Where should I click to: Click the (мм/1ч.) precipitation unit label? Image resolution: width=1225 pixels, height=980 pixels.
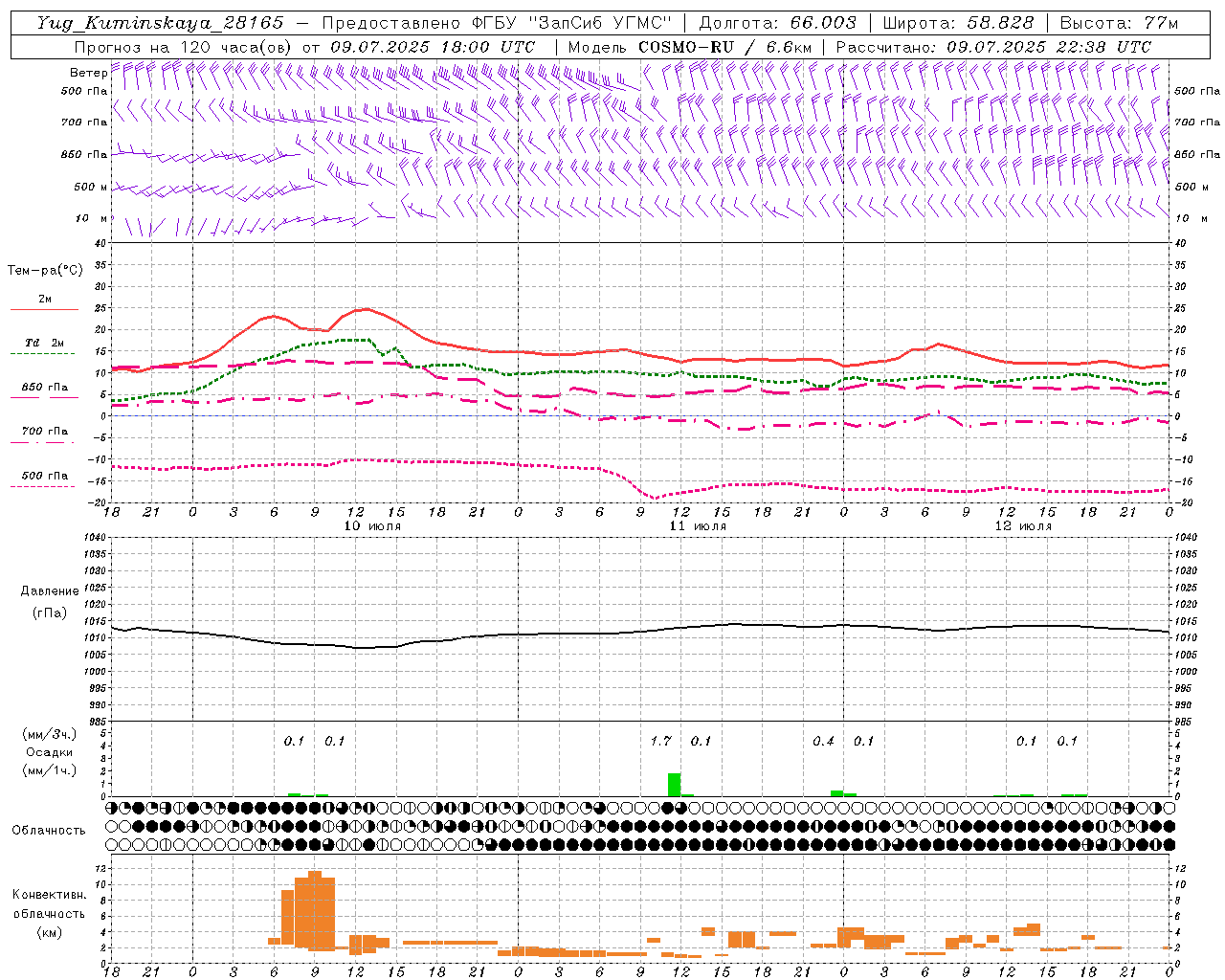(49, 770)
